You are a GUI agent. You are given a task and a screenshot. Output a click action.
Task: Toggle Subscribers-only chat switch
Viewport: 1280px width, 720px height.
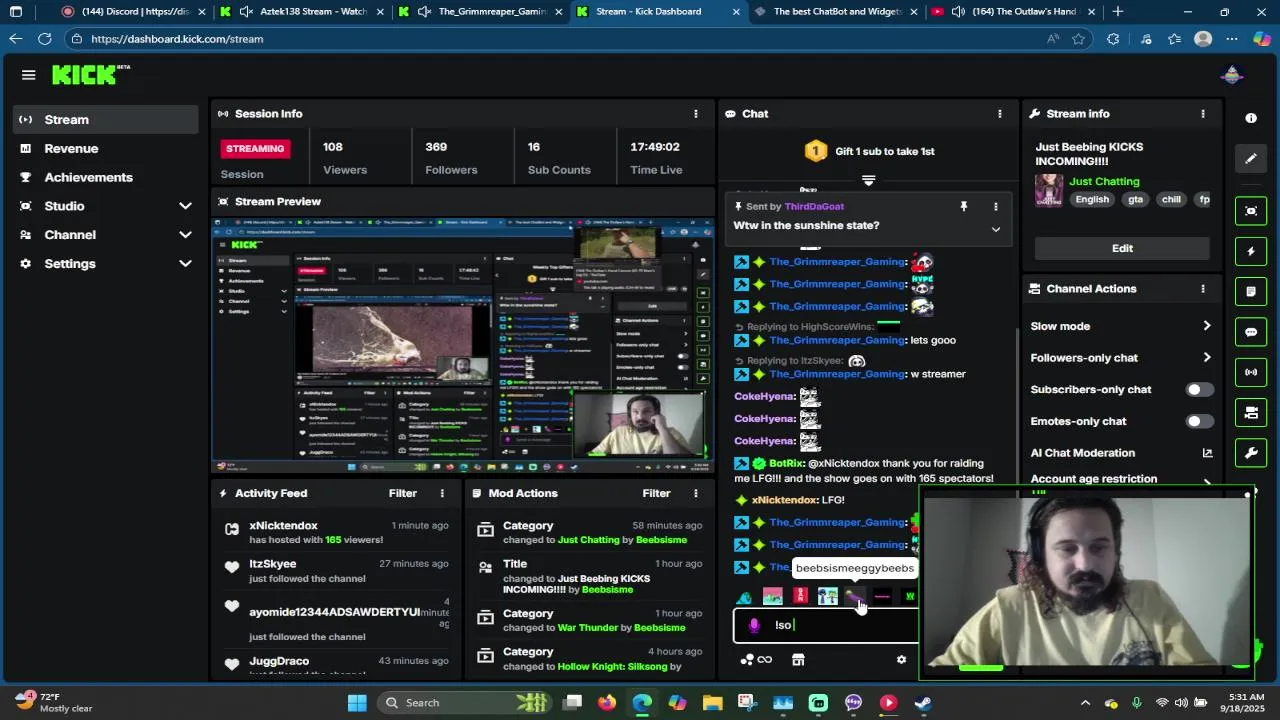tap(1199, 390)
